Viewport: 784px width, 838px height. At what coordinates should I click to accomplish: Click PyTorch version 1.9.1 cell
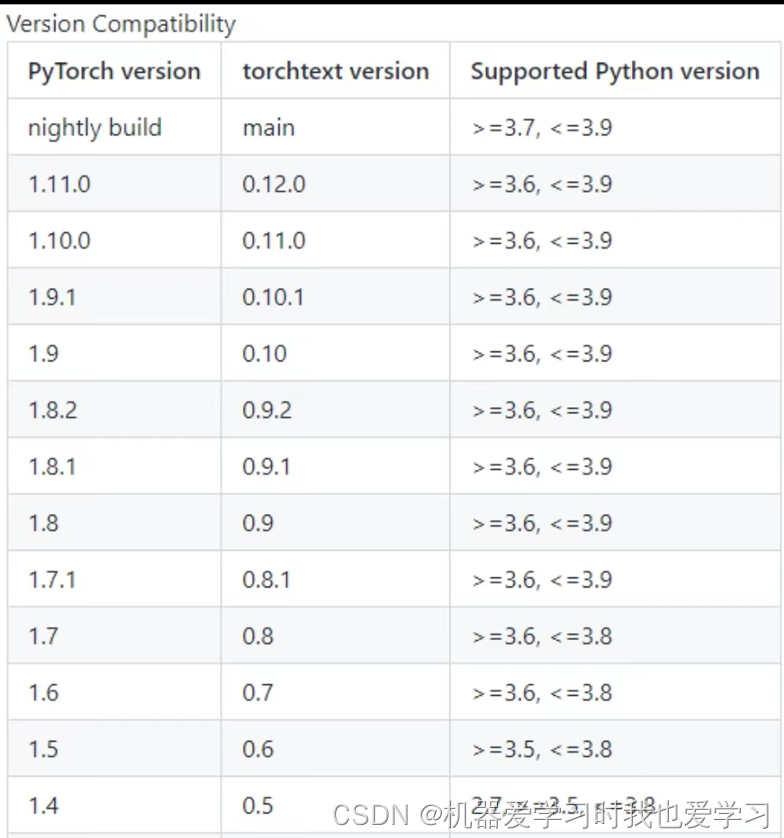(x=114, y=297)
